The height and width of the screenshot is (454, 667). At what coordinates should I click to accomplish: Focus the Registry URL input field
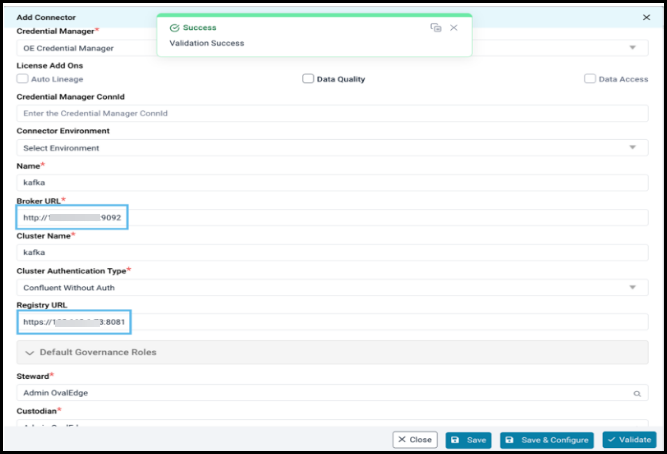click(x=330, y=323)
